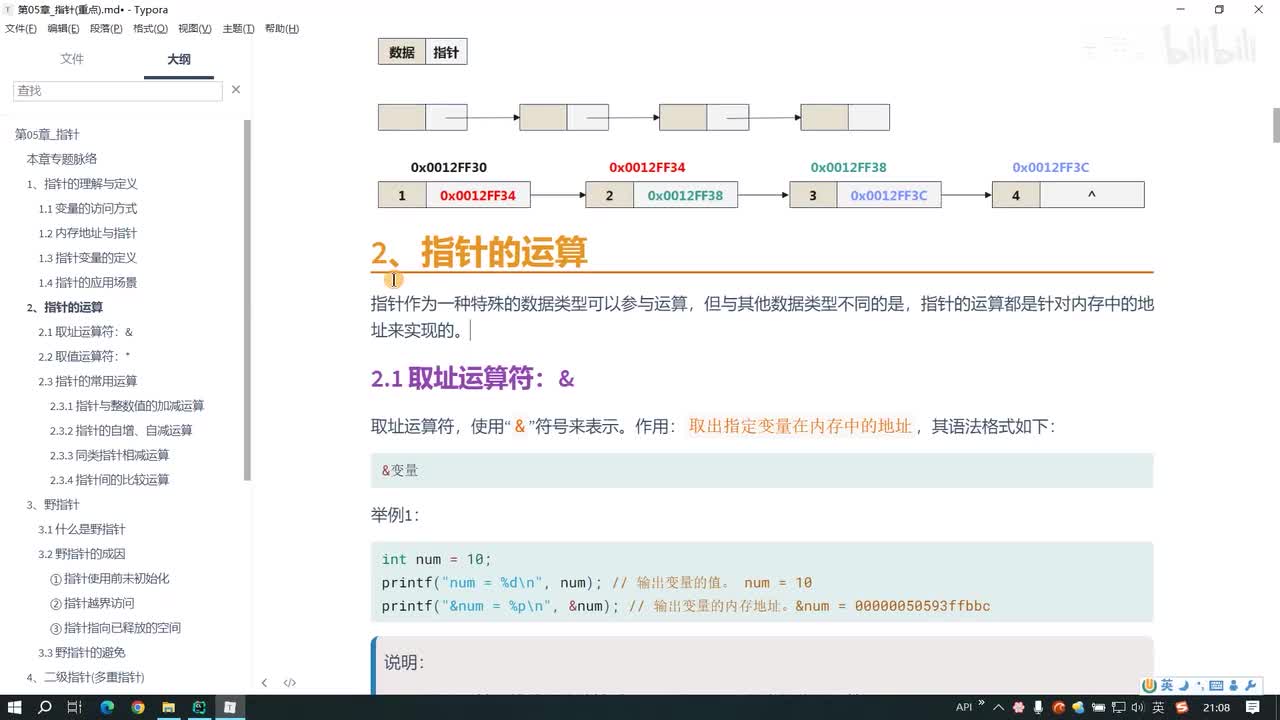Open the 格式(O) menu
This screenshot has height=720, width=1280.
tap(150, 29)
